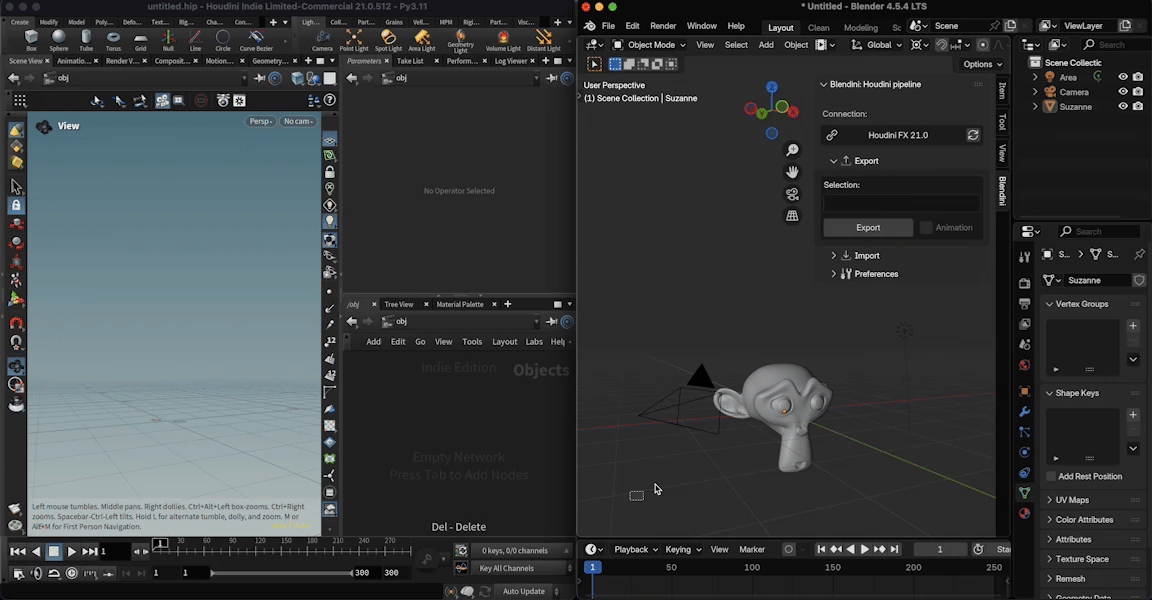Disable Suzanne in renders
The width and height of the screenshot is (1152, 600).
tap(1138, 106)
